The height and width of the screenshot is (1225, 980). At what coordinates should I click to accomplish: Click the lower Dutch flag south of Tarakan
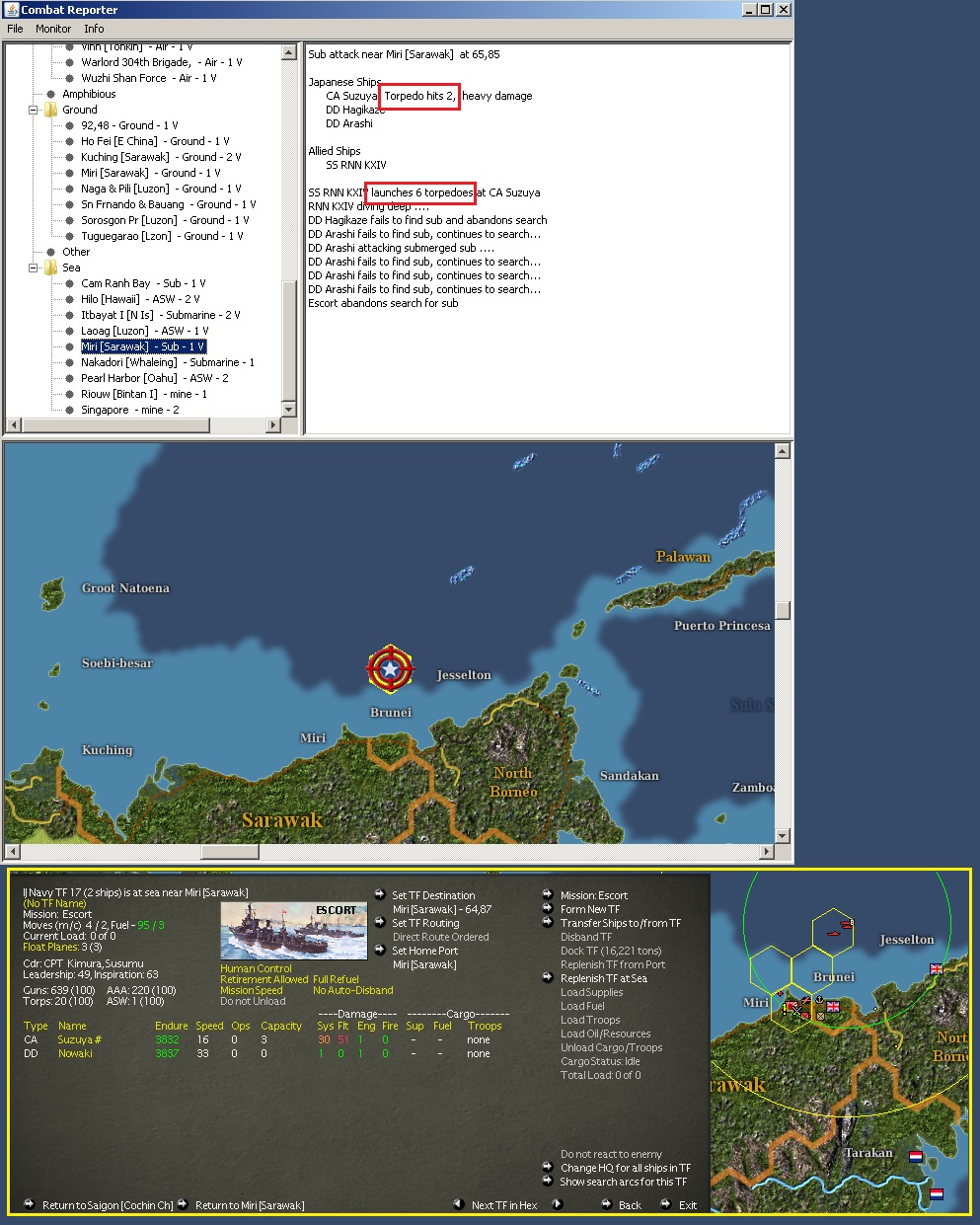937,1193
